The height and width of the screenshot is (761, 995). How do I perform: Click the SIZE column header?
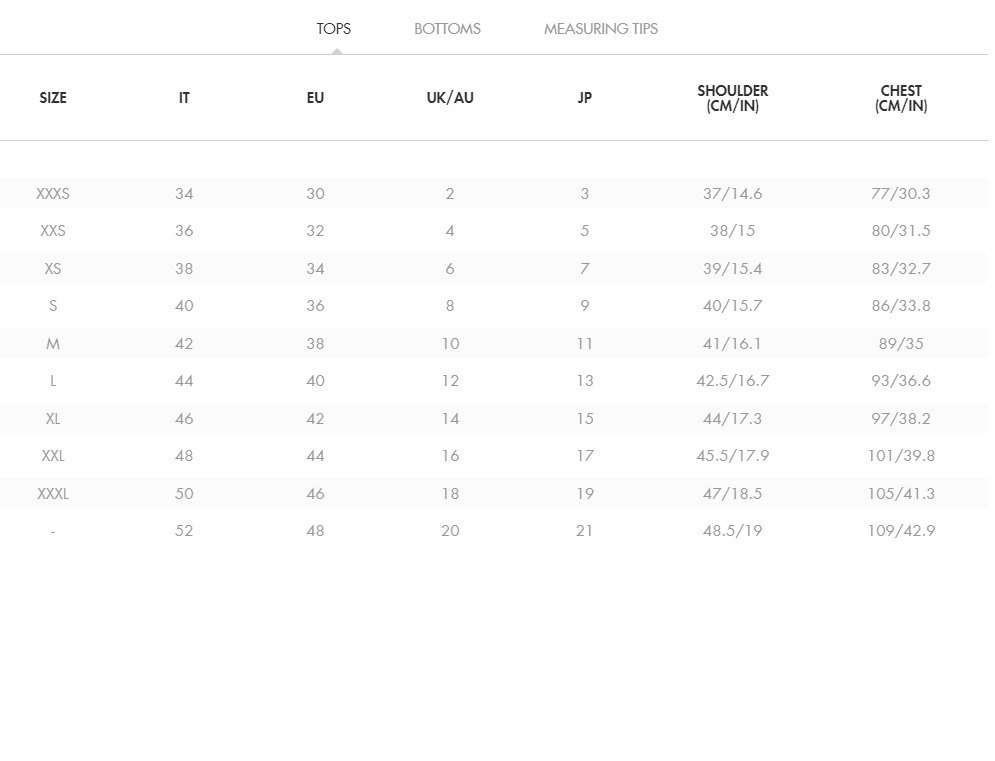pyautogui.click(x=53, y=98)
